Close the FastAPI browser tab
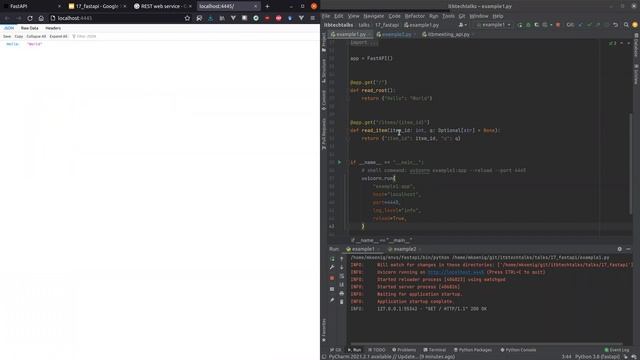The image size is (640, 360). [x=59, y=6]
